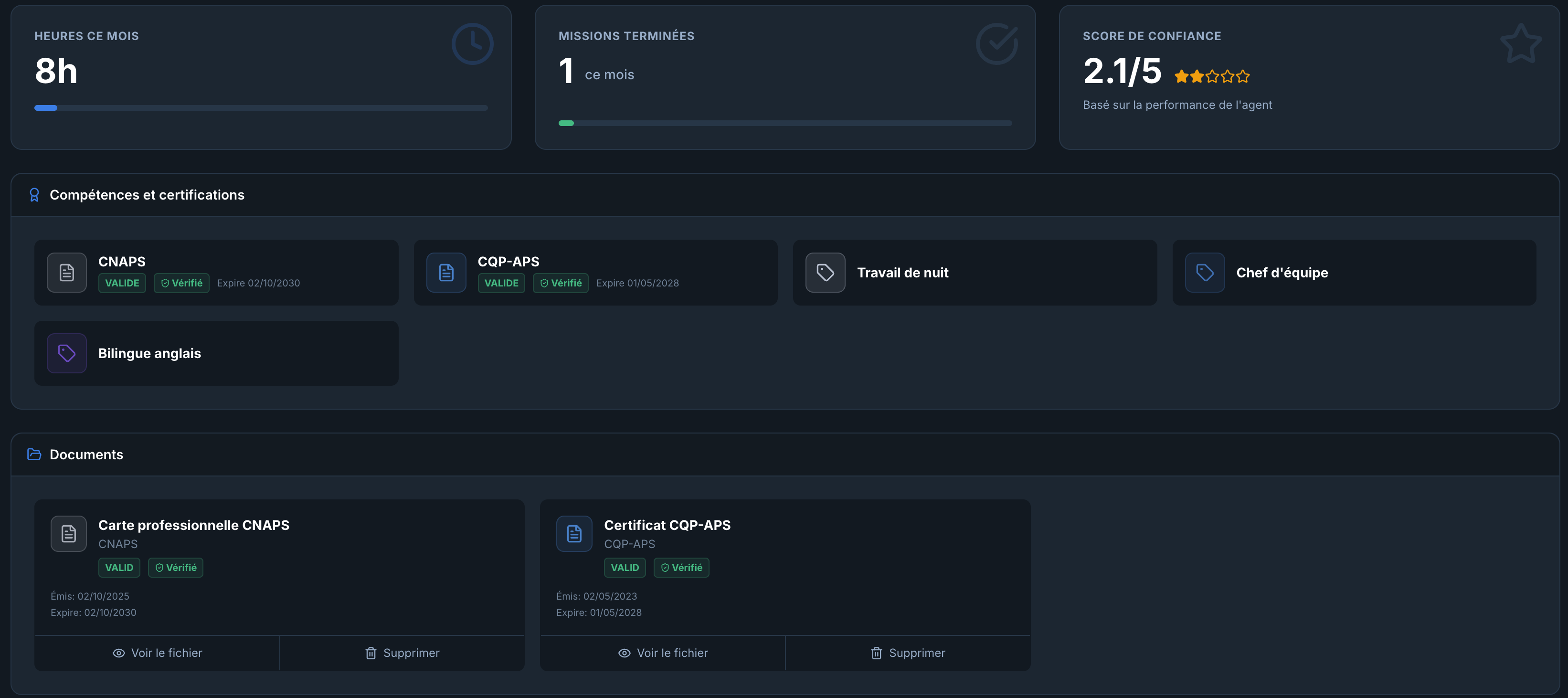Image resolution: width=1568 pixels, height=698 pixels.
Task: Select the Chef d'équipe skill label
Action: point(1282,273)
